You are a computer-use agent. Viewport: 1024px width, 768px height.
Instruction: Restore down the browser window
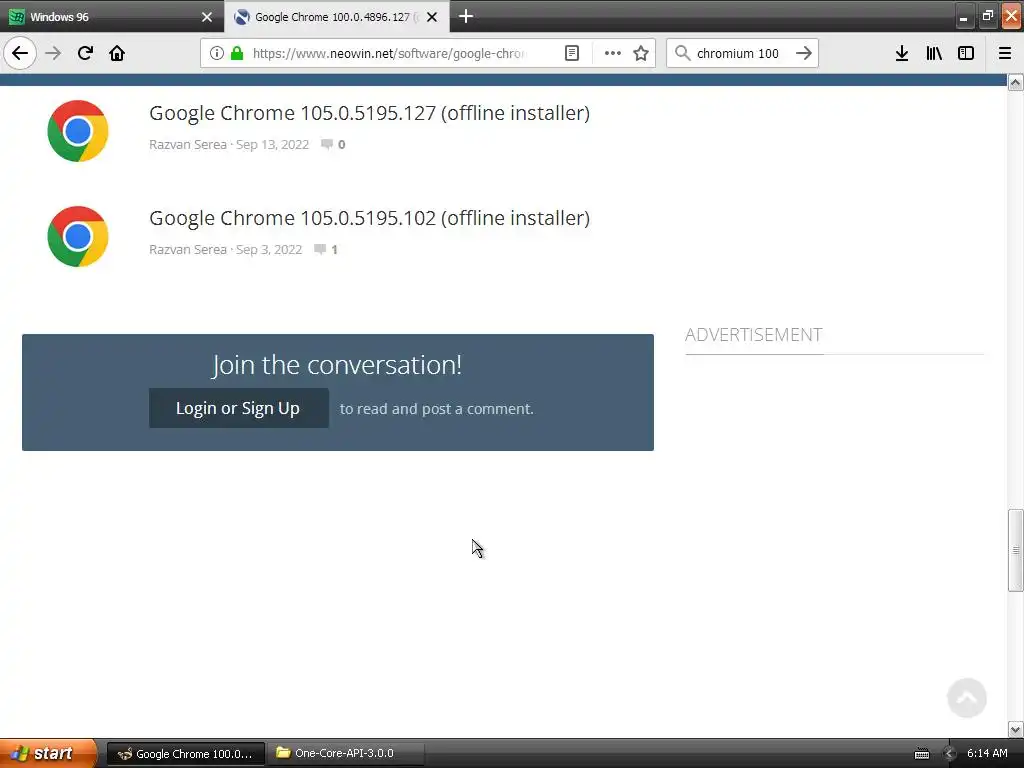(987, 16)
